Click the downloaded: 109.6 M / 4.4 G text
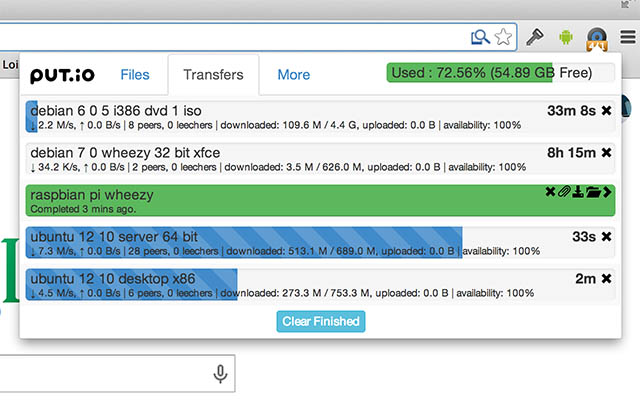Image resolution: width=640 pixels, height=400 pixels. click(x=289, y=125)
